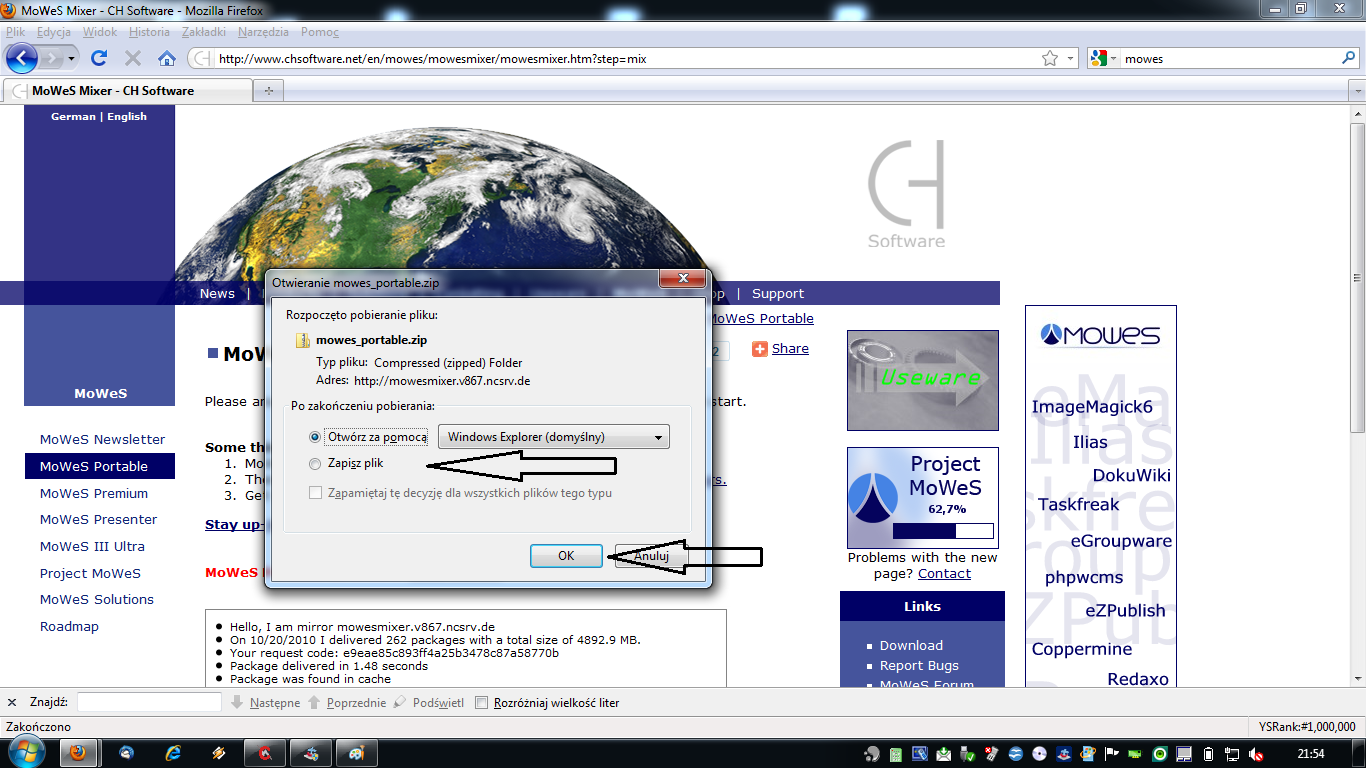Click News in the site navigation bar
Image resolution: width=1366 pixels, height=768 pixels.
pyautogui.click(x=217, y=293)
